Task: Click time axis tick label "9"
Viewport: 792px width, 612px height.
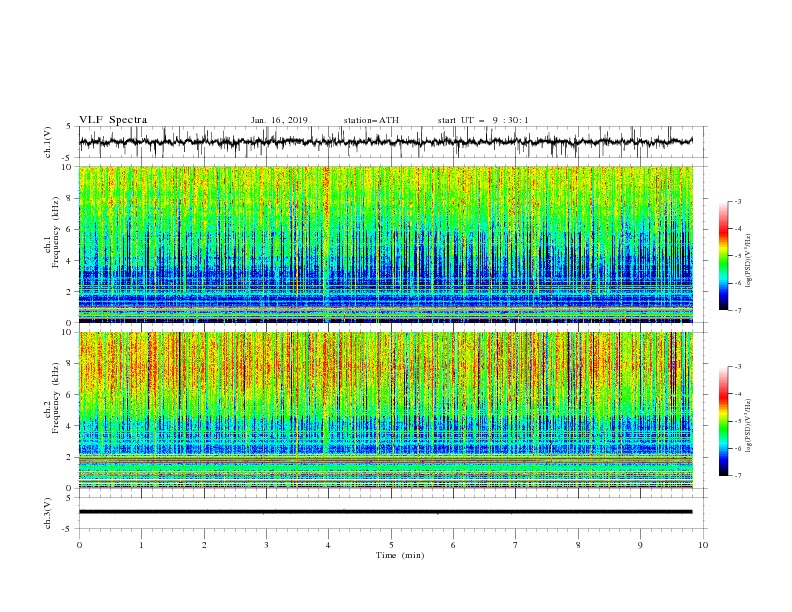Action: [640, 545]
